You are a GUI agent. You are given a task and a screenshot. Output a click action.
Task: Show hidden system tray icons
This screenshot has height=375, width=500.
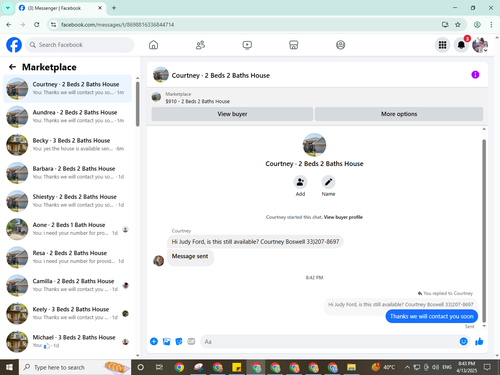click(x=407, y=367)
